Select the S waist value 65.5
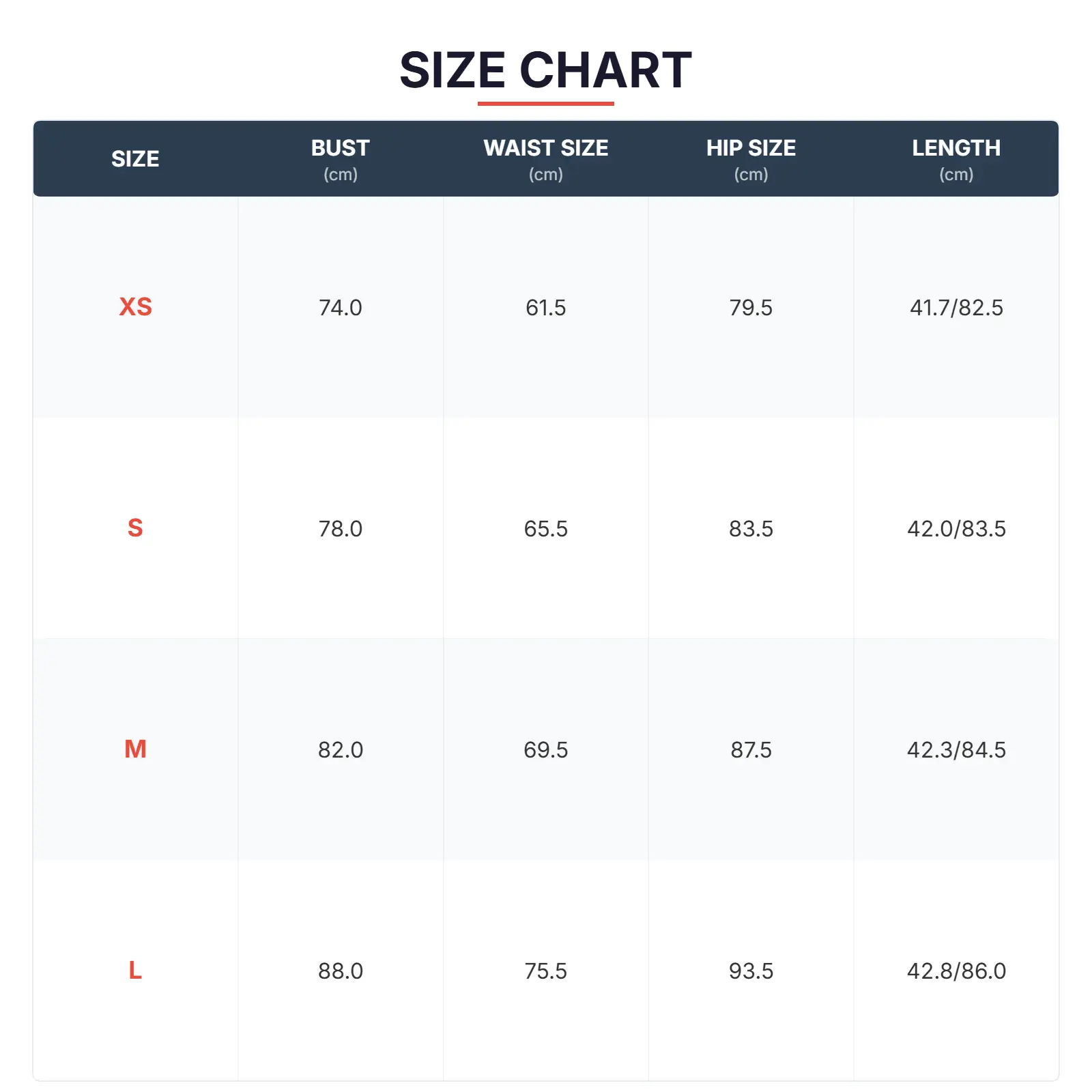The image size is (1092, 1092). [x=545, y=529]
